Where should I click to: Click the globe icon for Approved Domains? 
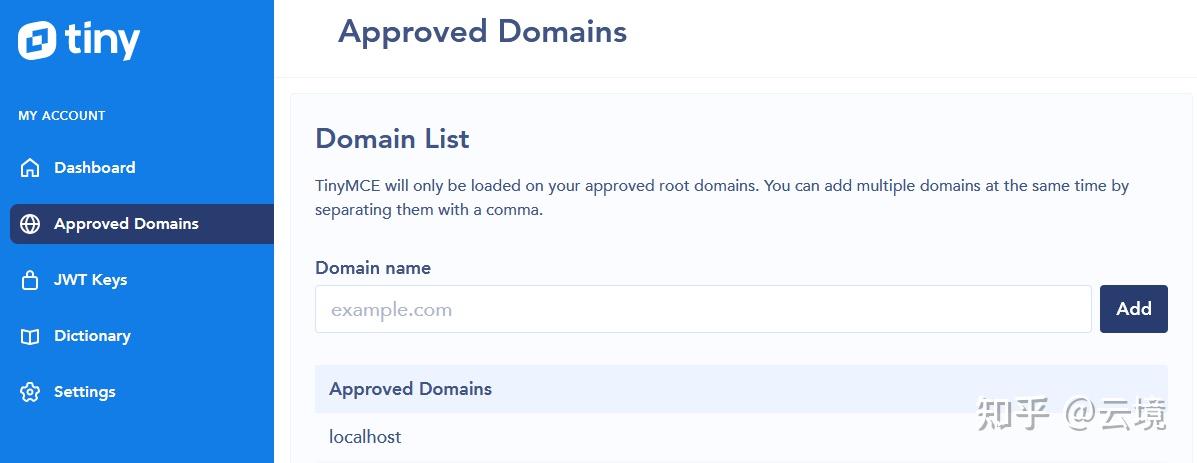(x=30, y=224)
